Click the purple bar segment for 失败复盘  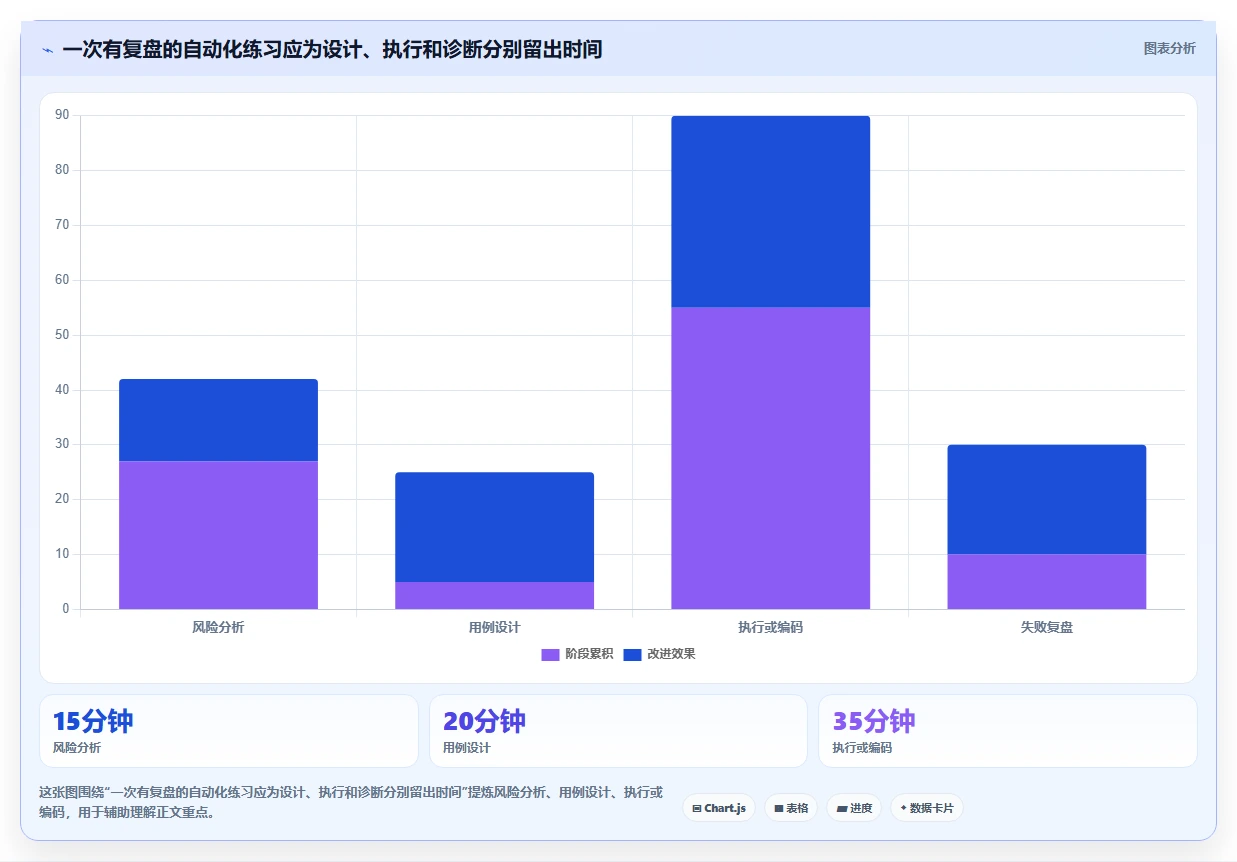[x=1047, y=581]
